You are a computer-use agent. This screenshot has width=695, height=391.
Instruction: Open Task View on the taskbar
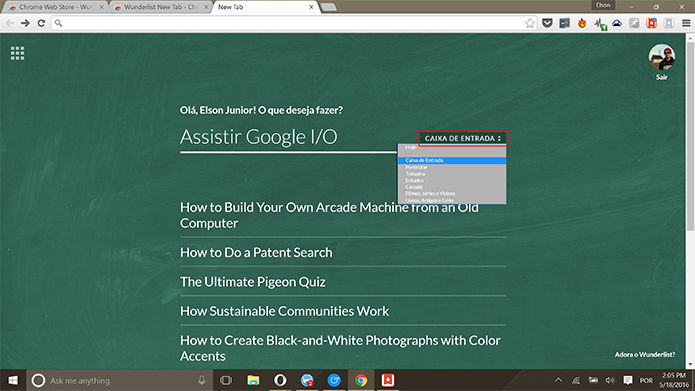pos(226,380)
